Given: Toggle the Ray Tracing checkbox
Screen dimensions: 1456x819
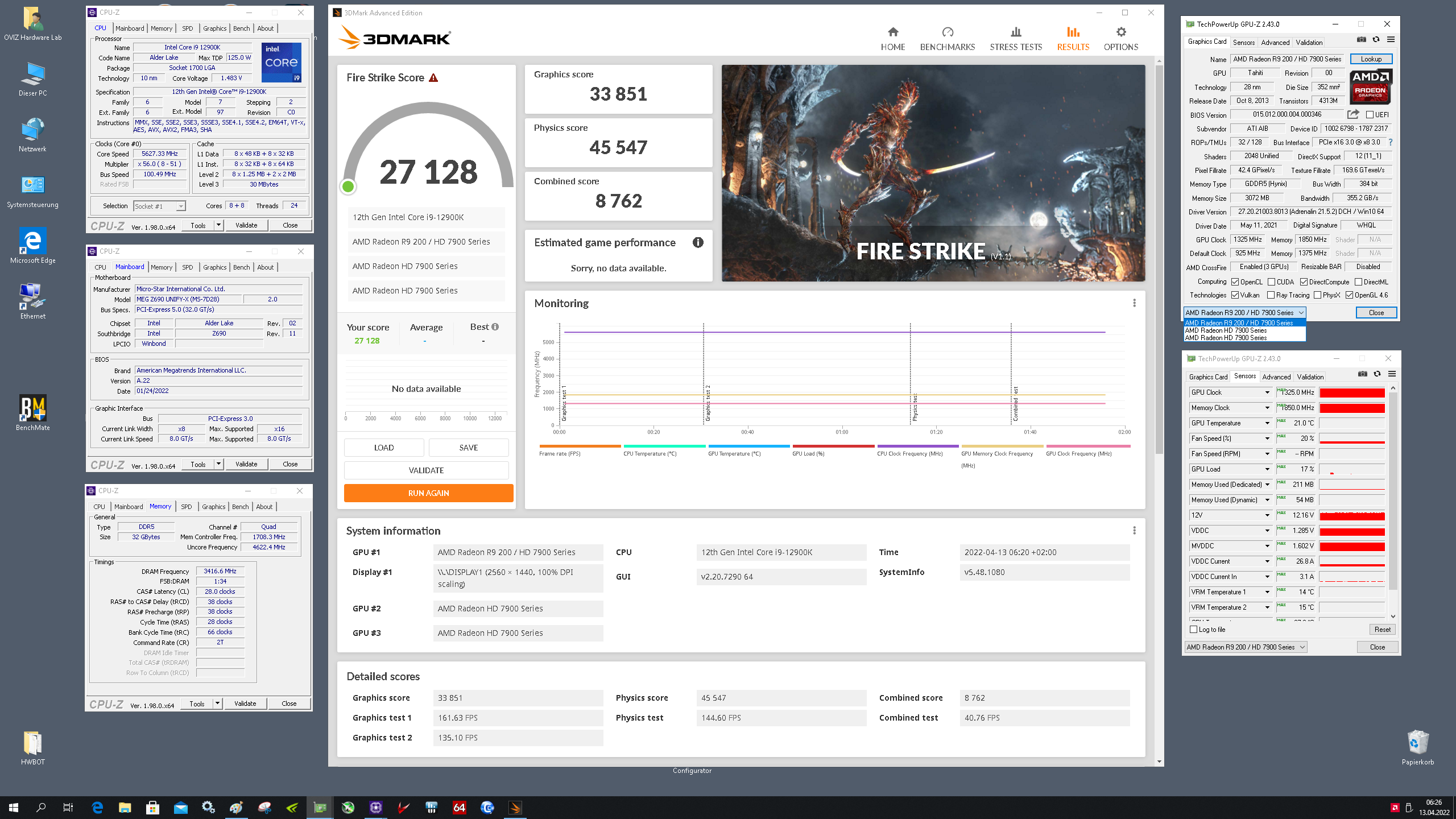Looking at the screenshot, I should coord(1271,295).
